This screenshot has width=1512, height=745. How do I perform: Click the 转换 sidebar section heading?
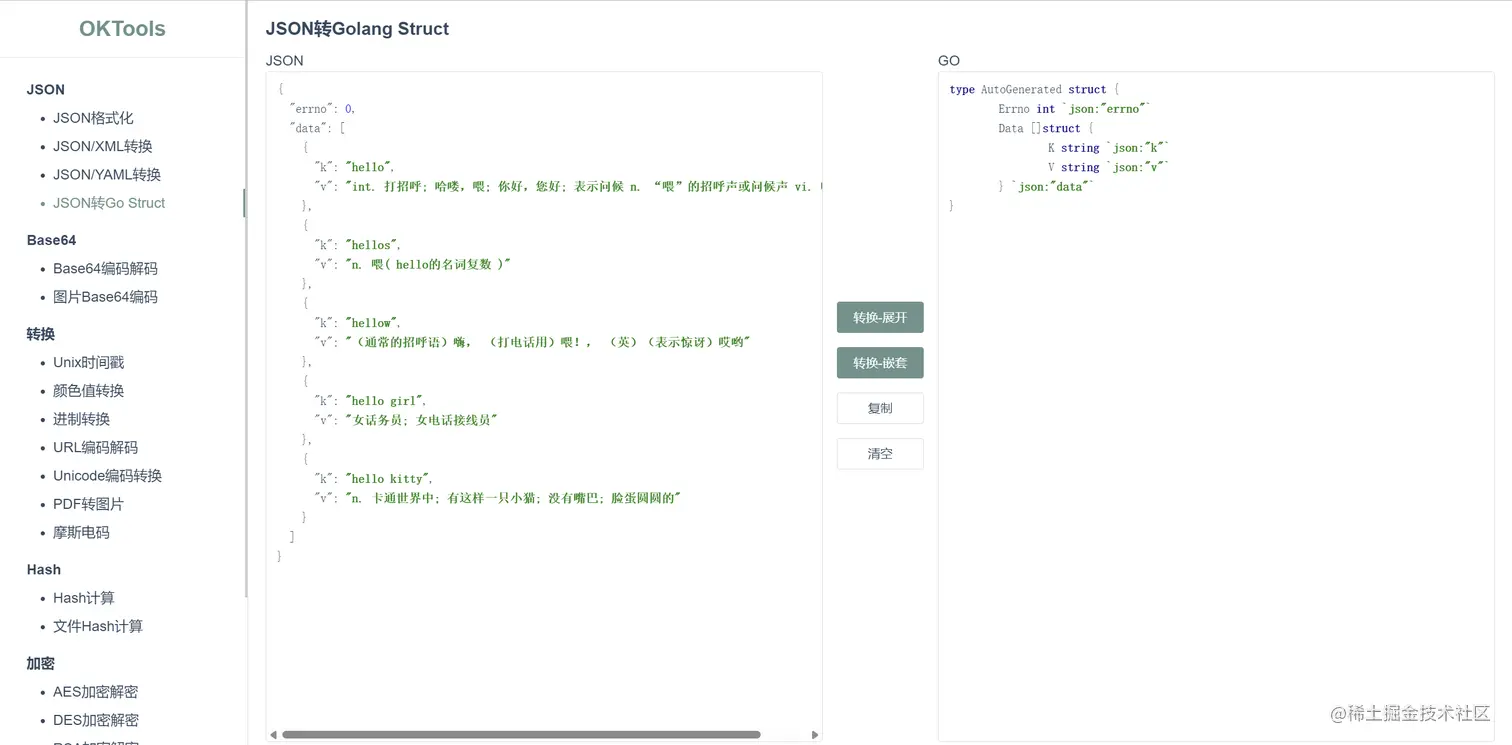click(41, 334)
